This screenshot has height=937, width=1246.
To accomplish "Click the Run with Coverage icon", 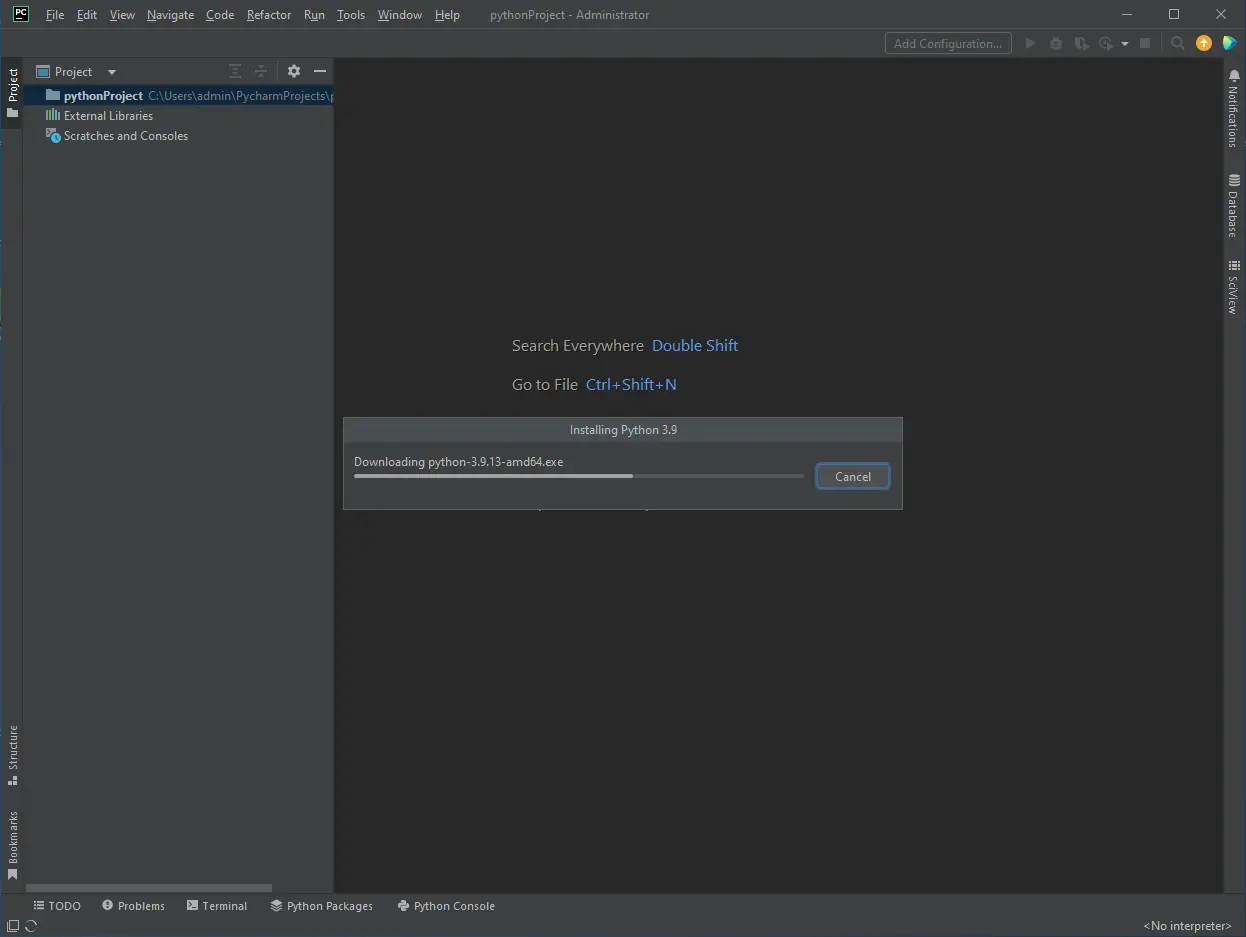I will 1081,43.
